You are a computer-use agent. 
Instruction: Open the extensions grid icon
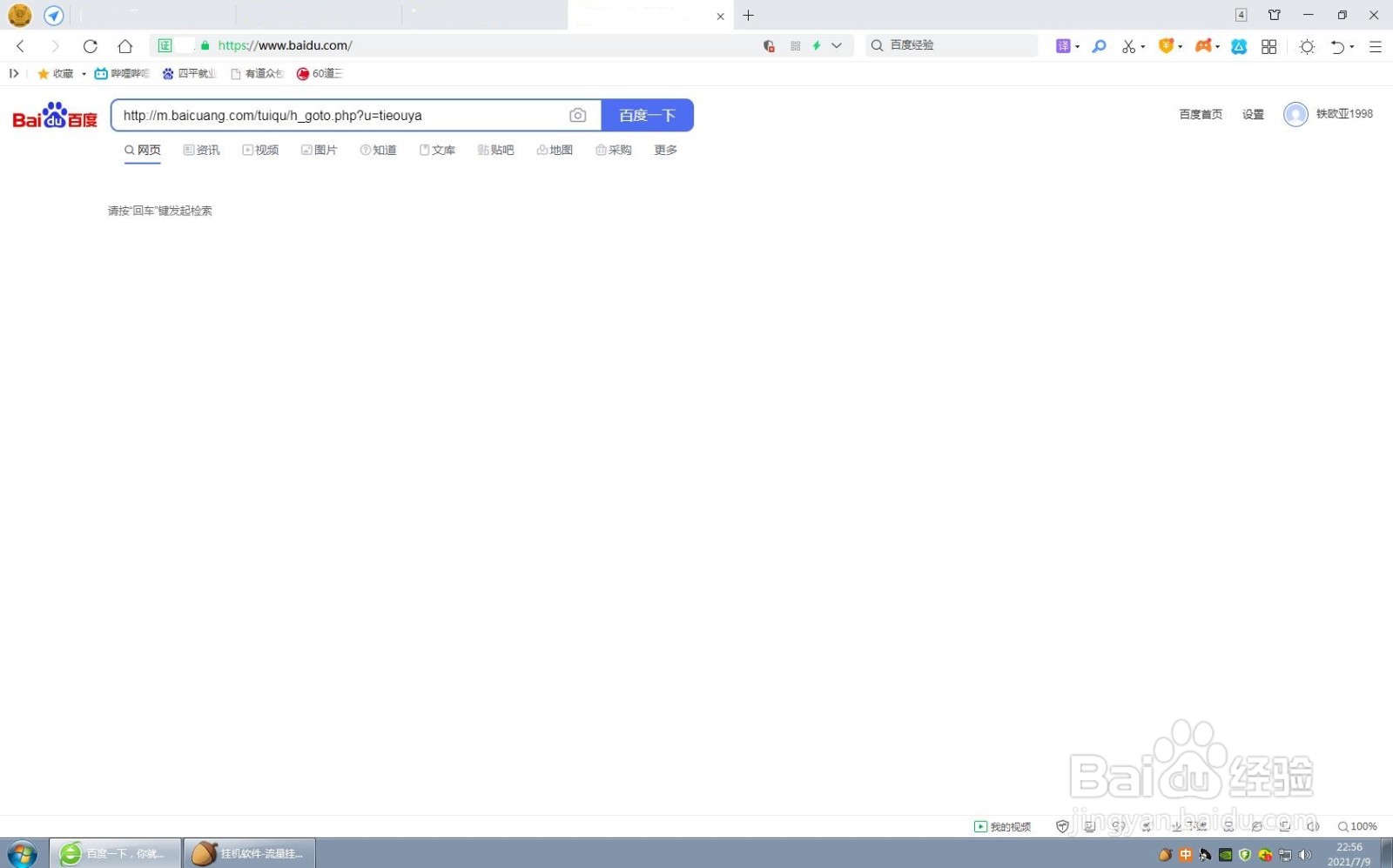[x=1269, y=46]
